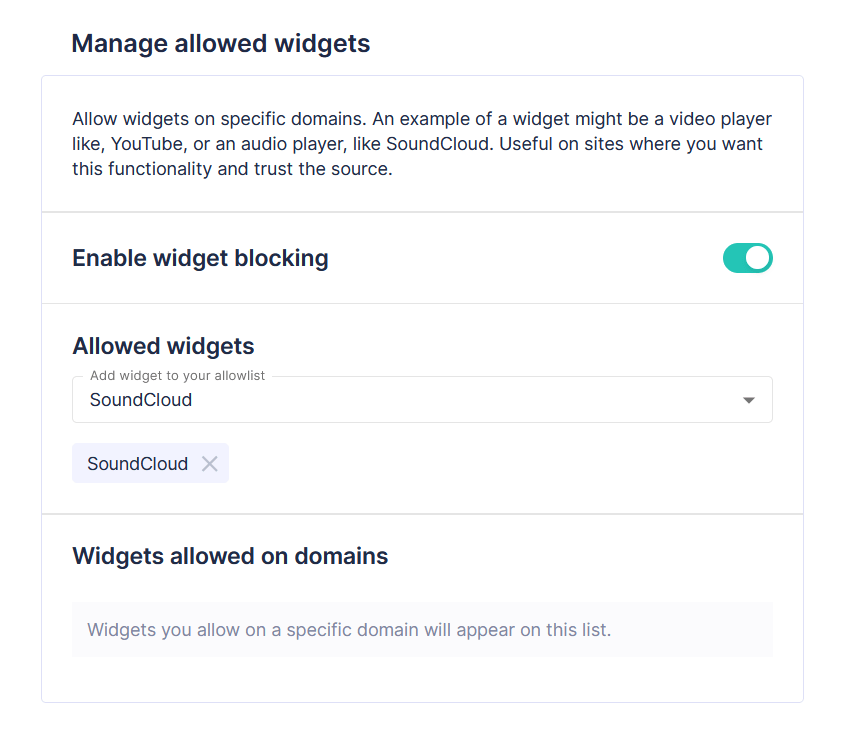
Task: Click the Allowed widgets section title
Action: [x=163, y=346]
